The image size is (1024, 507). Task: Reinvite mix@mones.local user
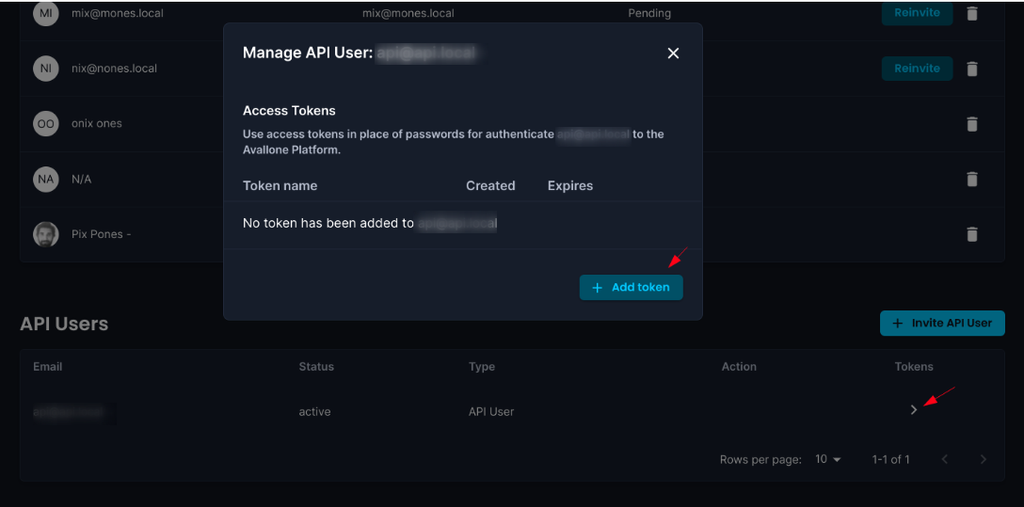pos(917,13)
